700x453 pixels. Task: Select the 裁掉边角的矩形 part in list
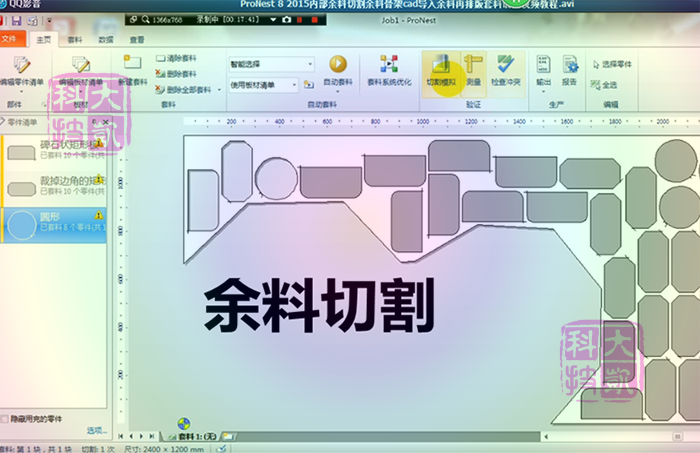(x=54, y=187)
